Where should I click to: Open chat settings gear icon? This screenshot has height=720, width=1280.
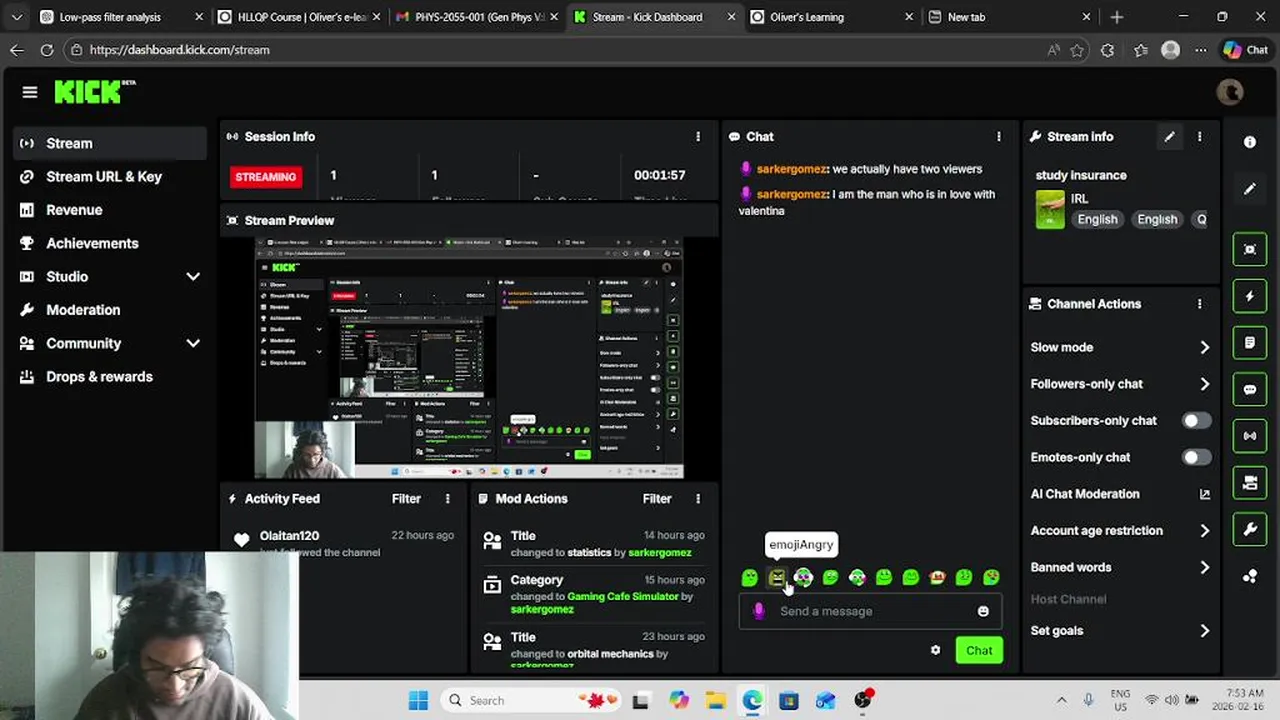tap(935, 650)
